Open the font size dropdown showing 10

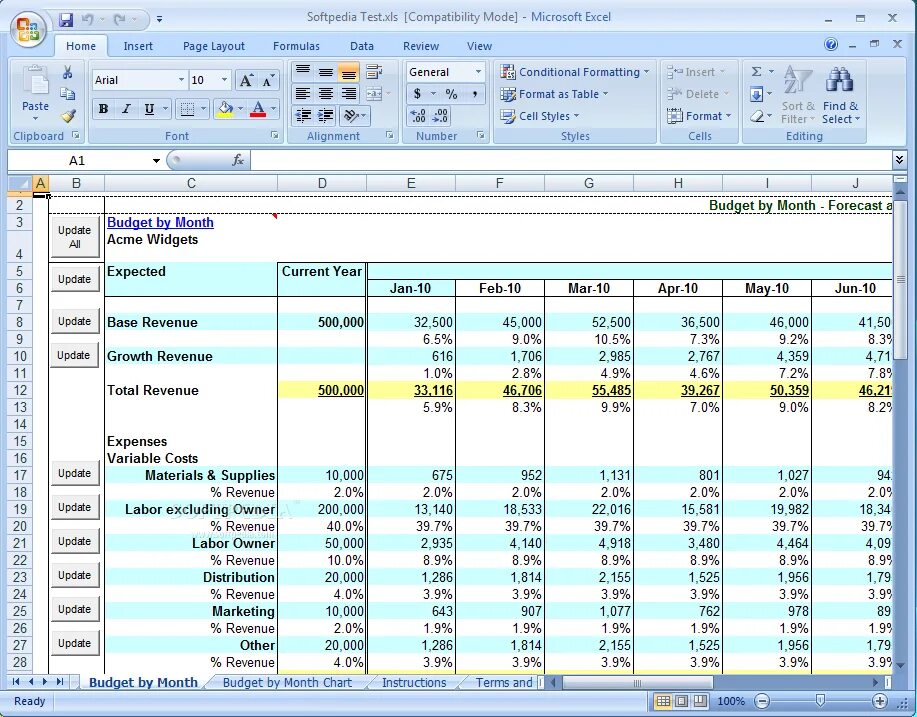[224, 80]
